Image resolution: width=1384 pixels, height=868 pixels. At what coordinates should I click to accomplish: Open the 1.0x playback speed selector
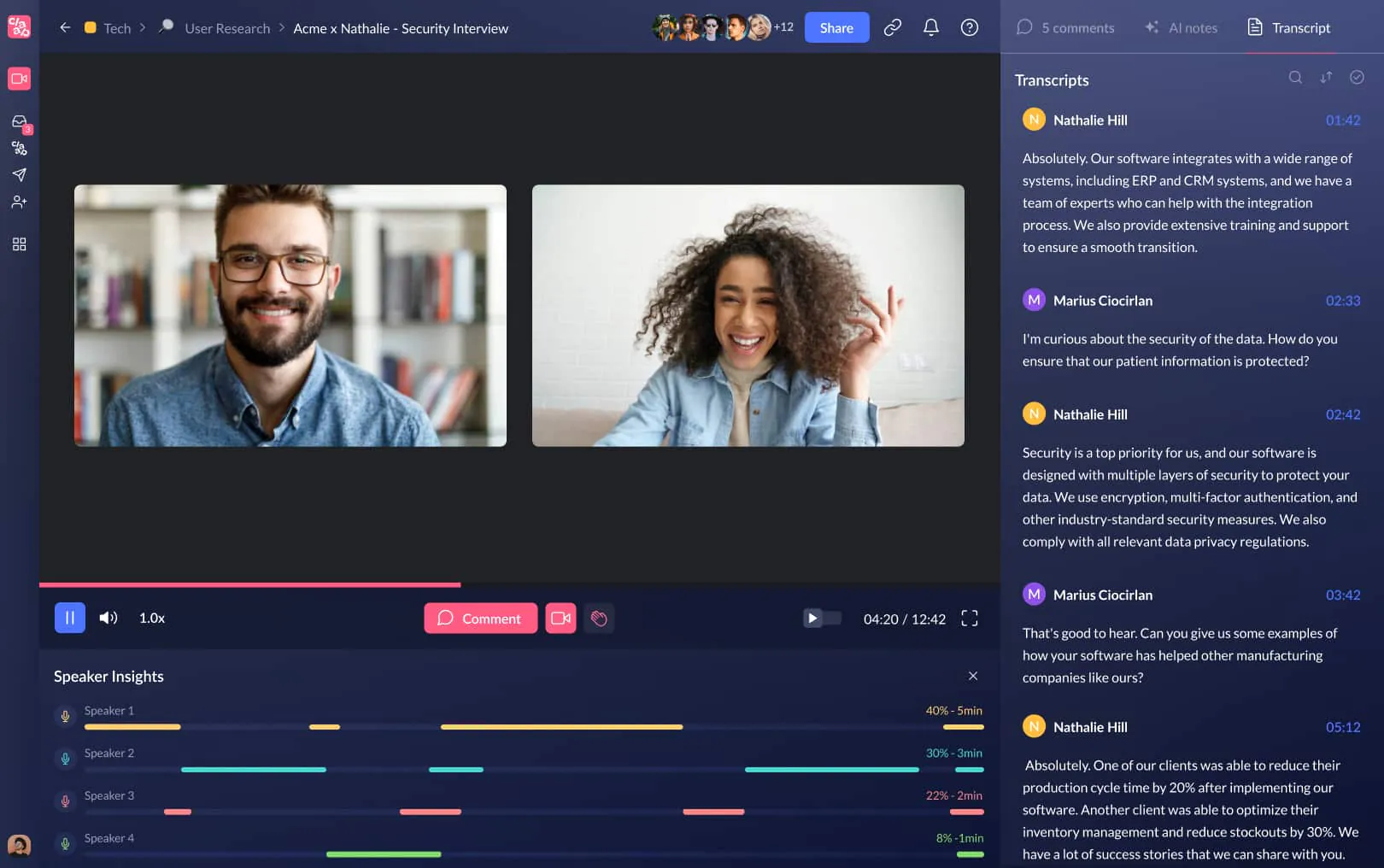151,618
